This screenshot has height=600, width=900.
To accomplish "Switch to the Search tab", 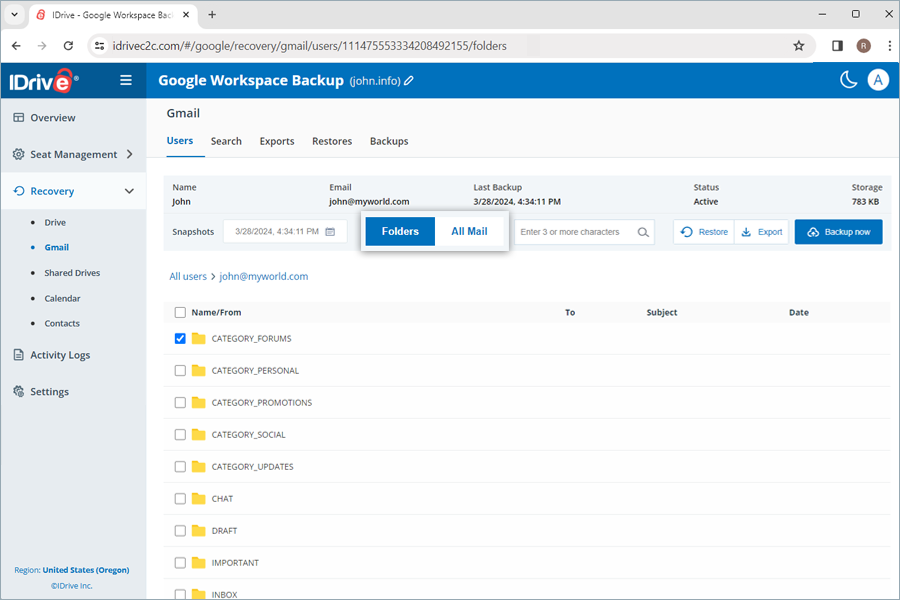I will (226, 141).
